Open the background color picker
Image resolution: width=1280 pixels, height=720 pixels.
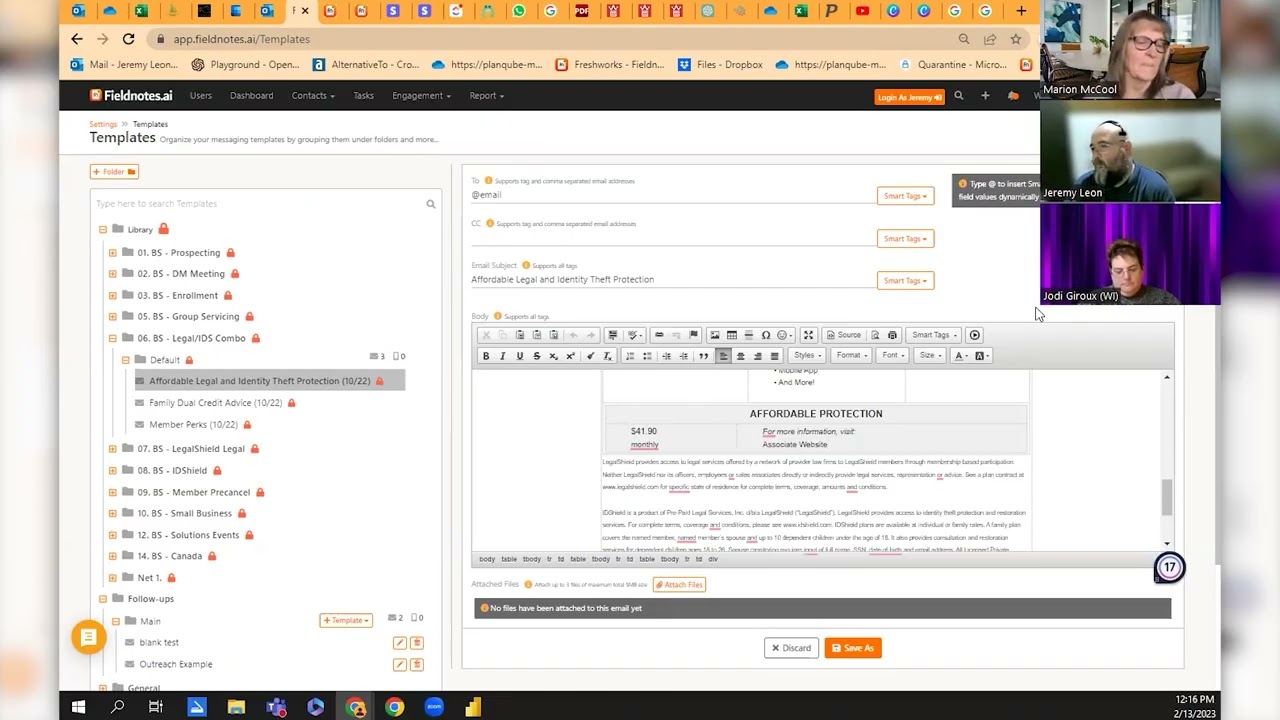[x=982, y=356]
